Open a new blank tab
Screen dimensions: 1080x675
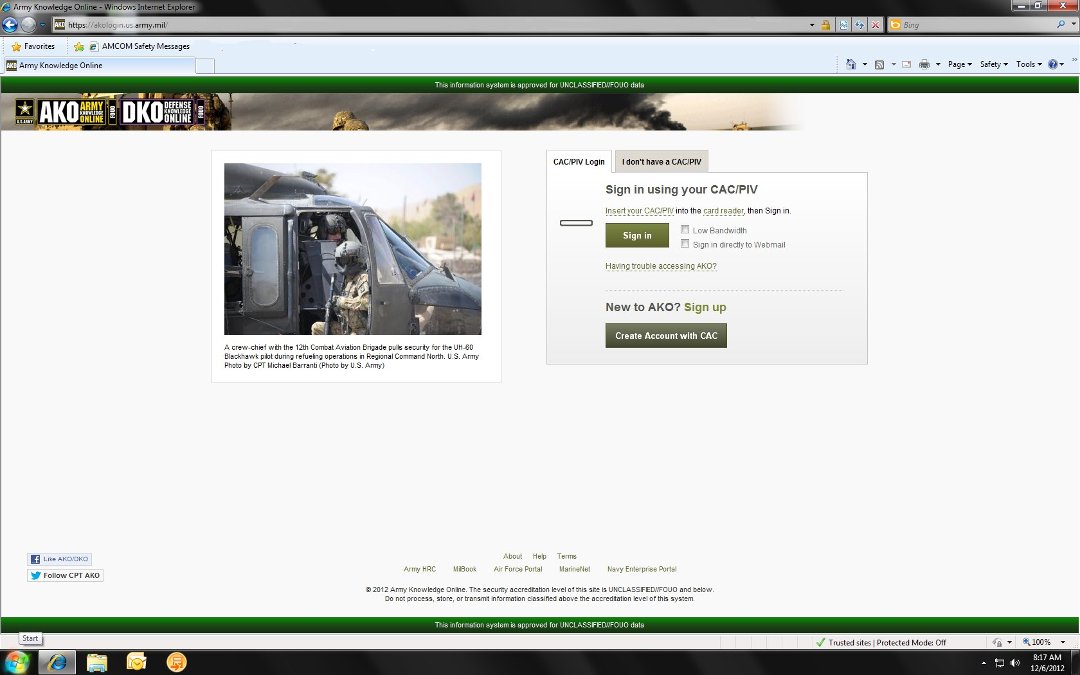click(x=205, y=66)
